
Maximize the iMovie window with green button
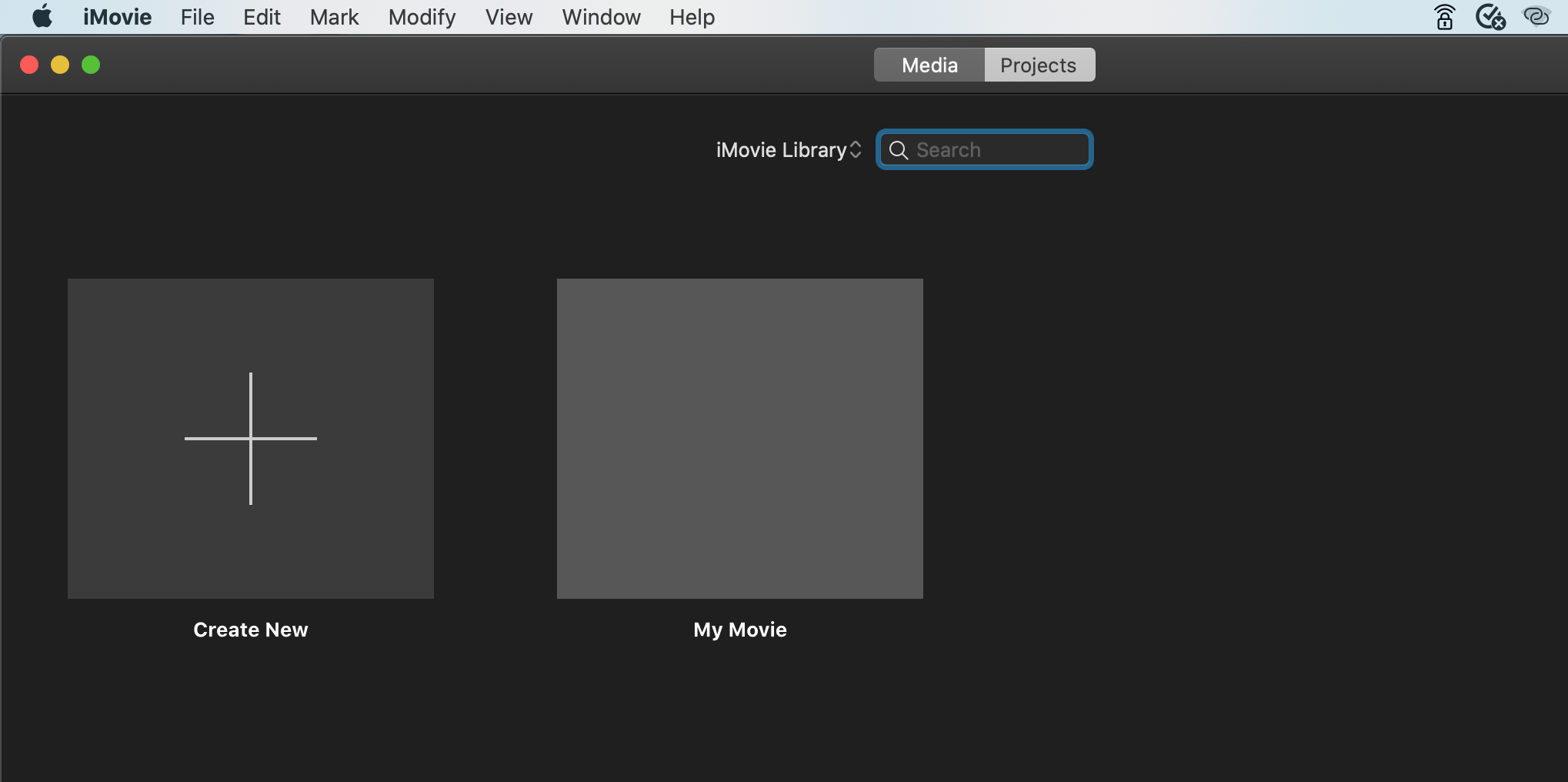click(91, 65)
